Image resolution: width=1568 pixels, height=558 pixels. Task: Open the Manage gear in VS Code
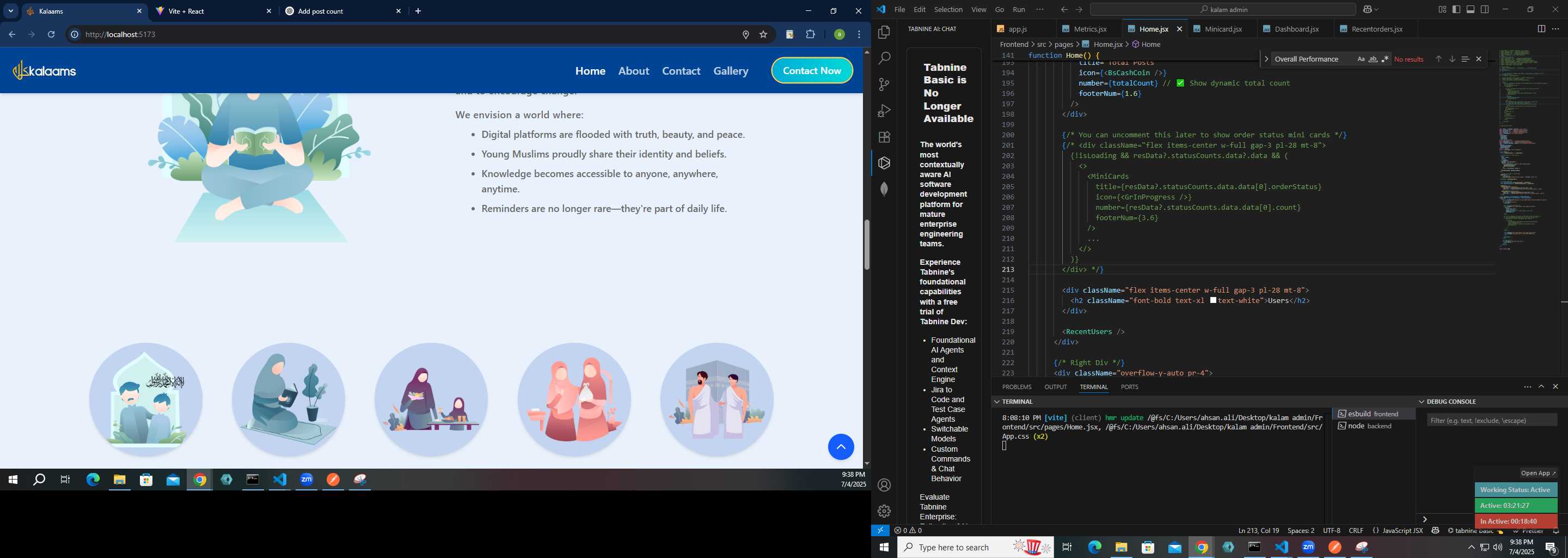click(884, 511)
